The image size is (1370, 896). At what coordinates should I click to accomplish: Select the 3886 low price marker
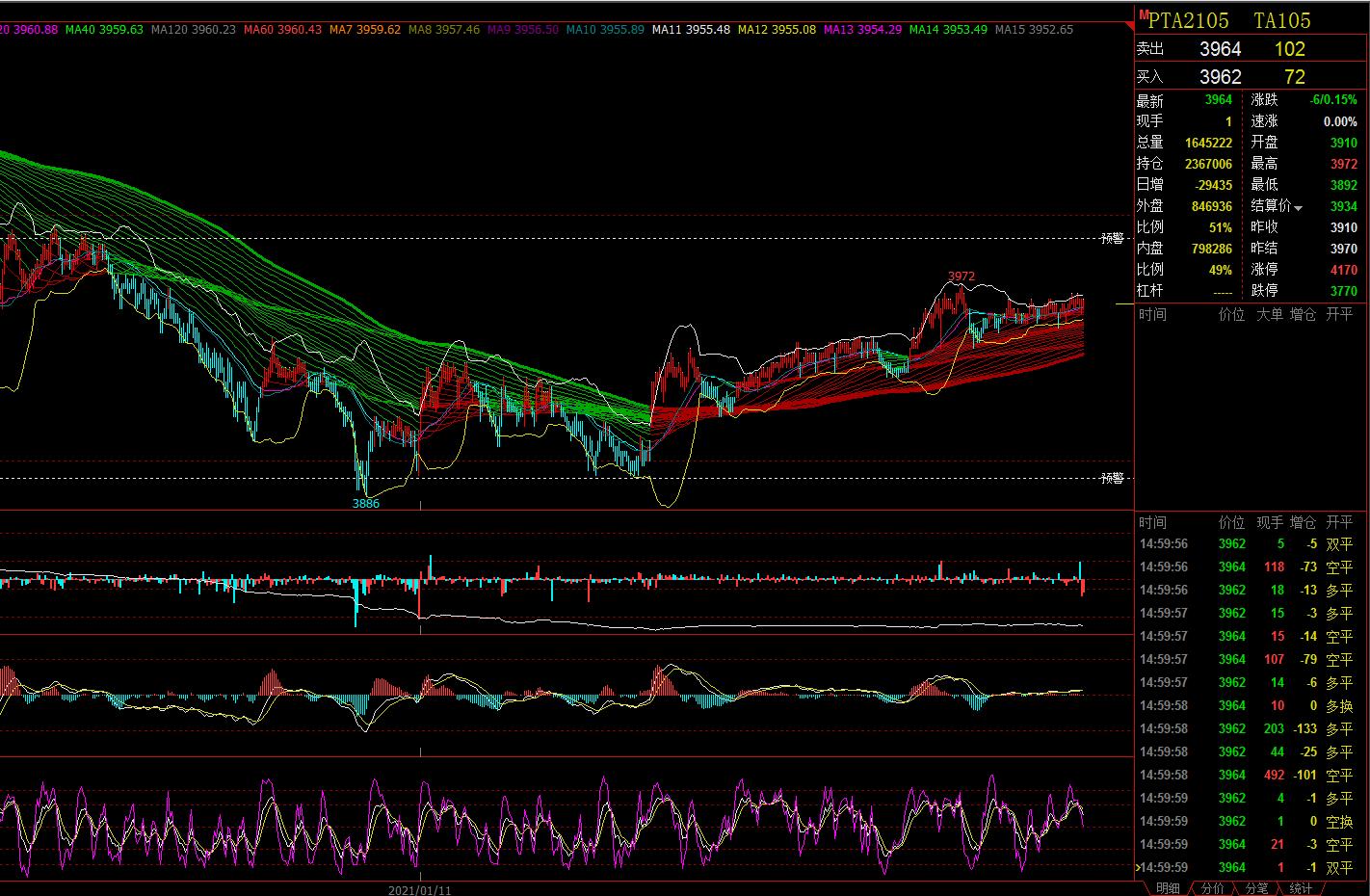pos(365,503)
